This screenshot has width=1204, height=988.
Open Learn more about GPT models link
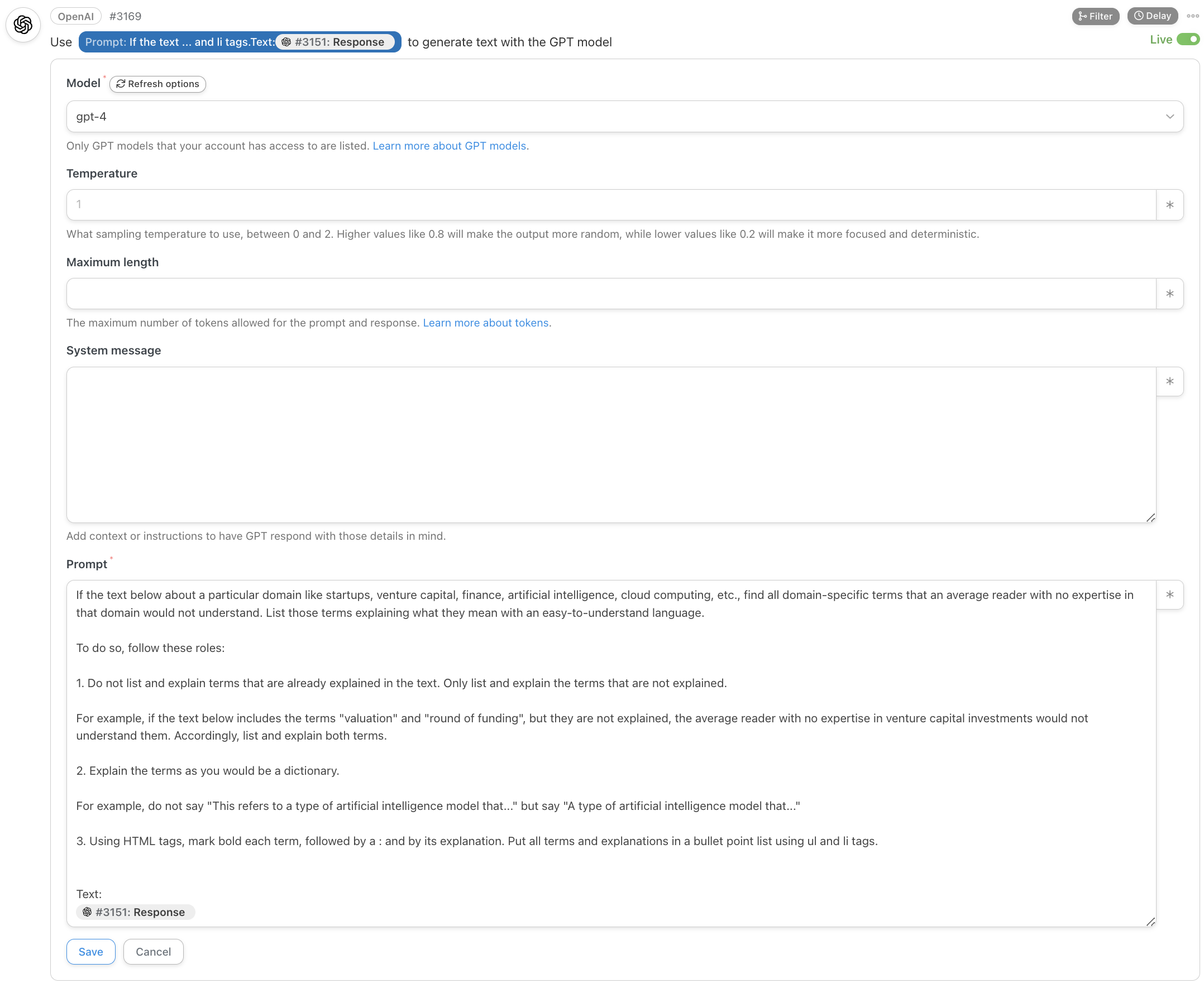pos(448,146)
